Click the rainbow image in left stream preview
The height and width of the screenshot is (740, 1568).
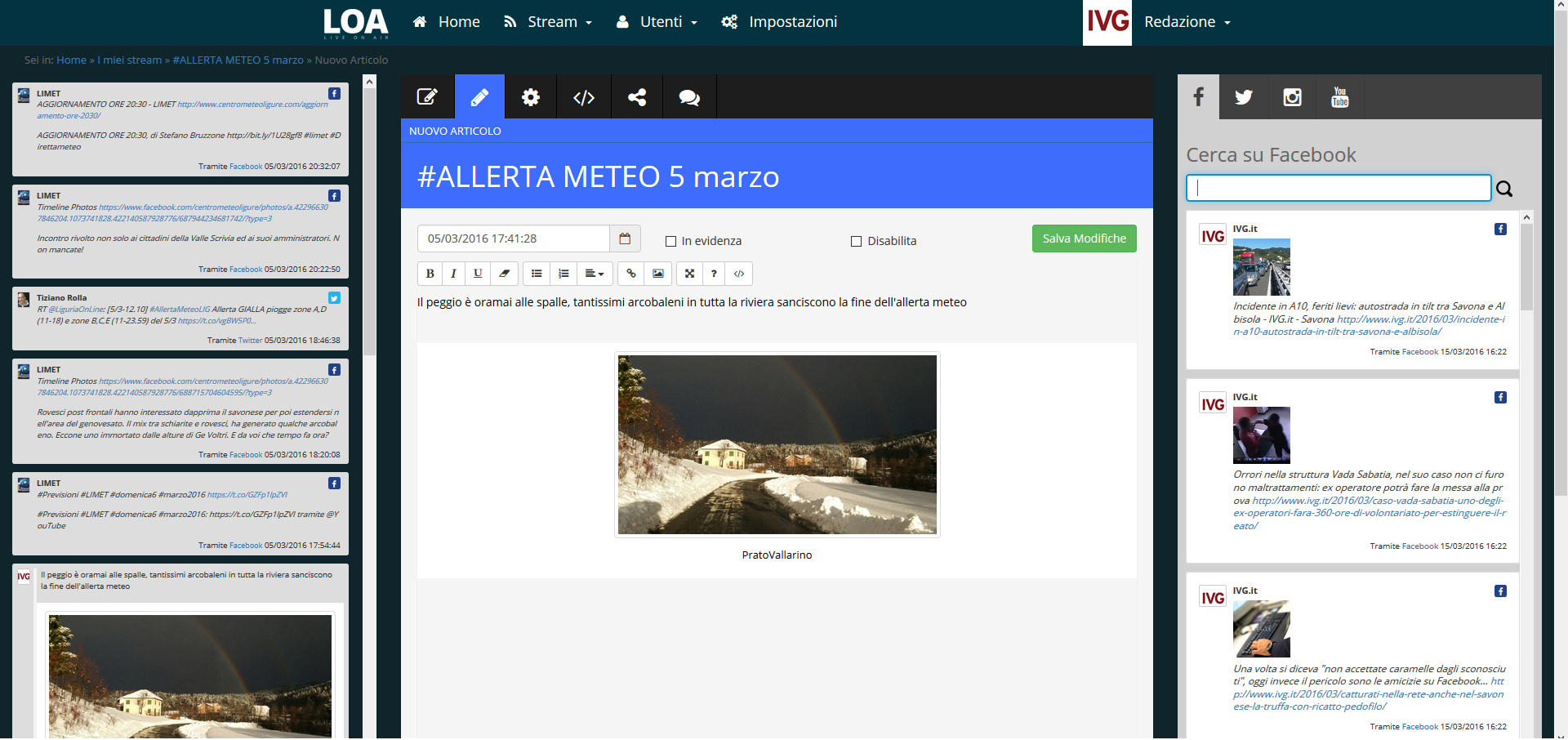point(190,676)
